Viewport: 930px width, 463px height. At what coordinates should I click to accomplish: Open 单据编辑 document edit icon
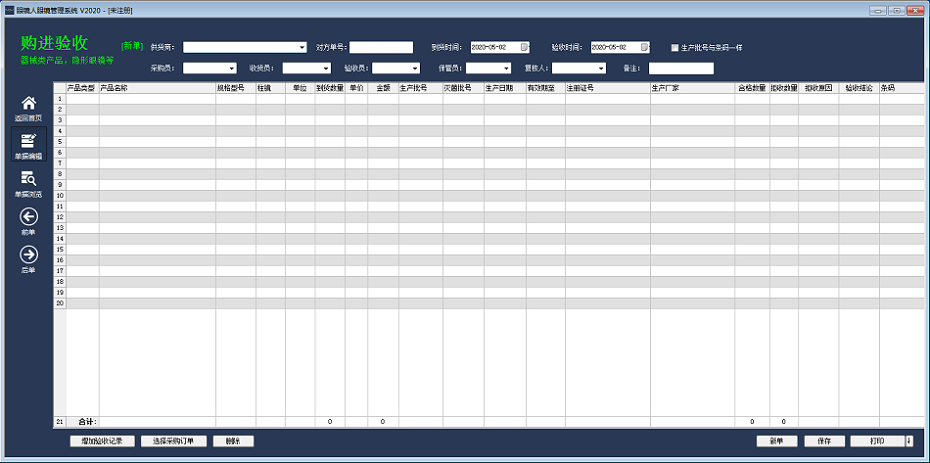tap(29, 142)
